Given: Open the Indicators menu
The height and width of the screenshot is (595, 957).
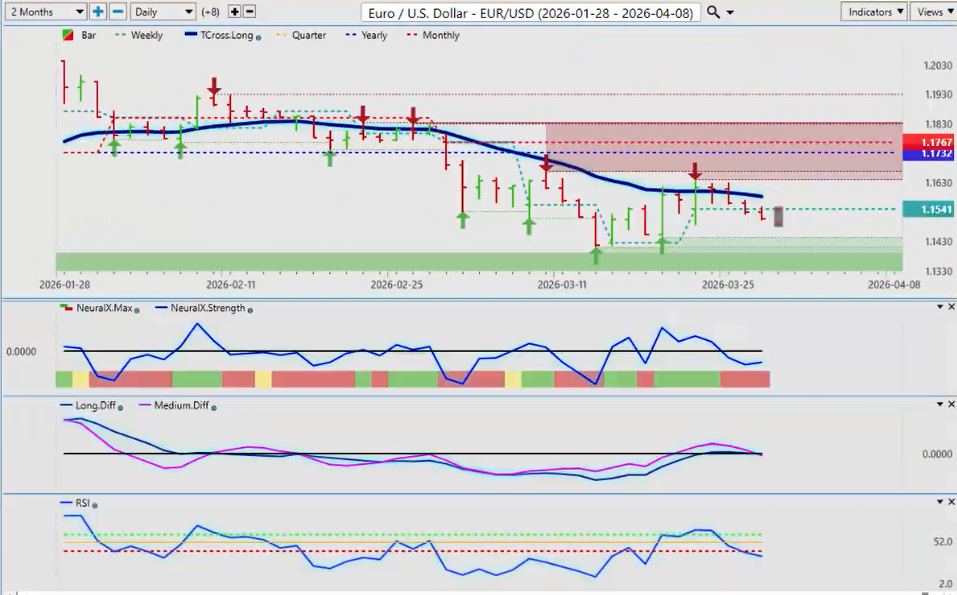Looking at the screenshot, I should pos(873,12).
